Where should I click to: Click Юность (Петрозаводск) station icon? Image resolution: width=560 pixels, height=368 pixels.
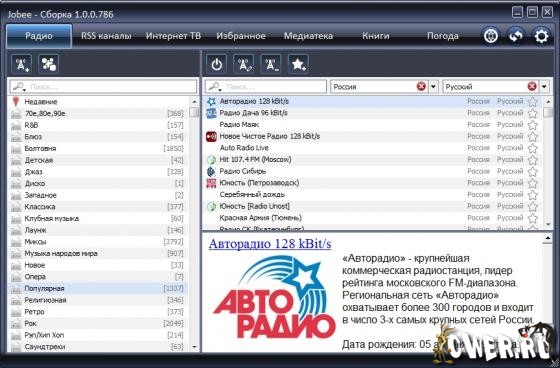click(x=211, y=183)
